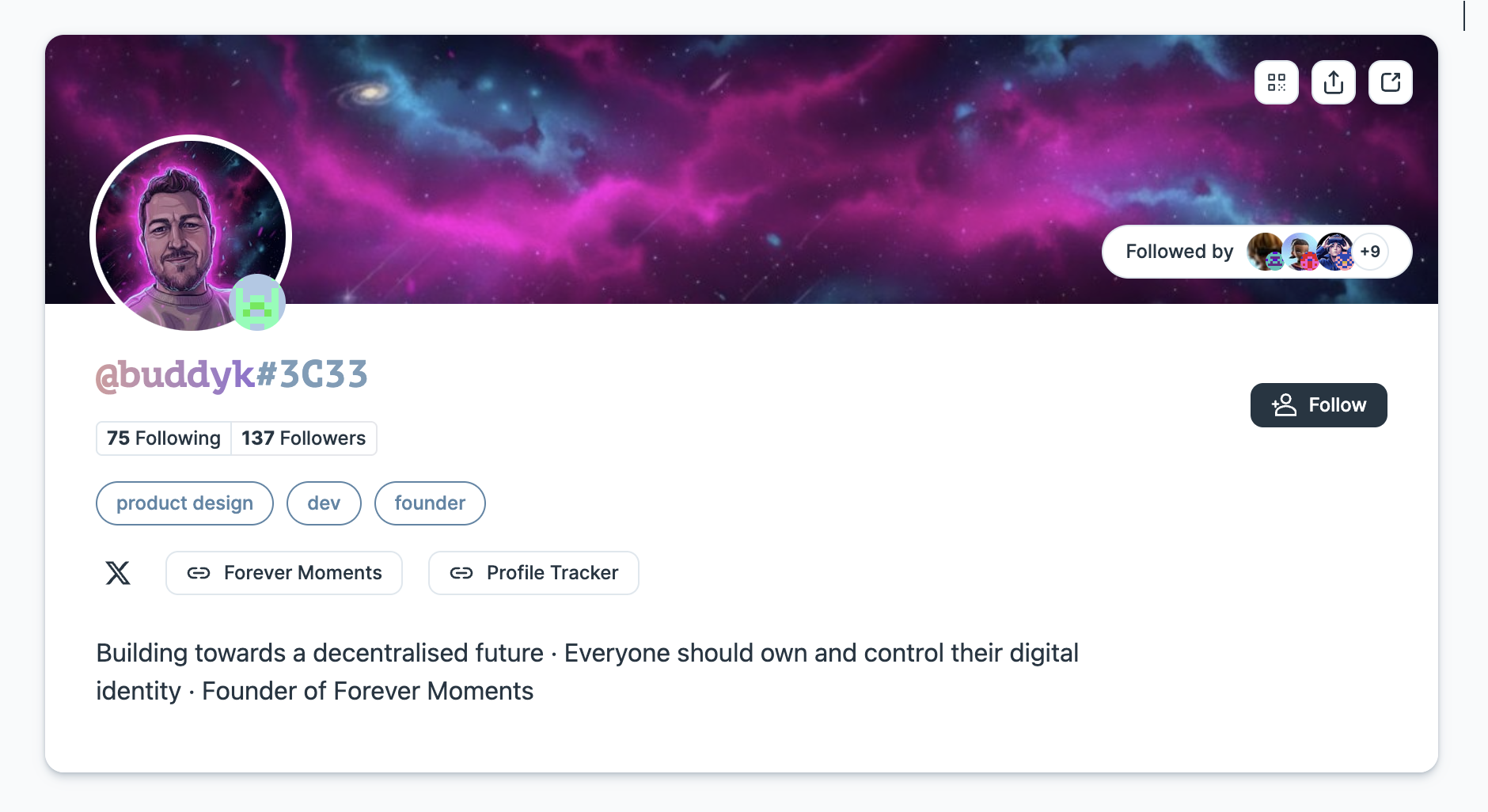Open the Profile Tracker link
The image size is (1488, 812).
(552, 573)
